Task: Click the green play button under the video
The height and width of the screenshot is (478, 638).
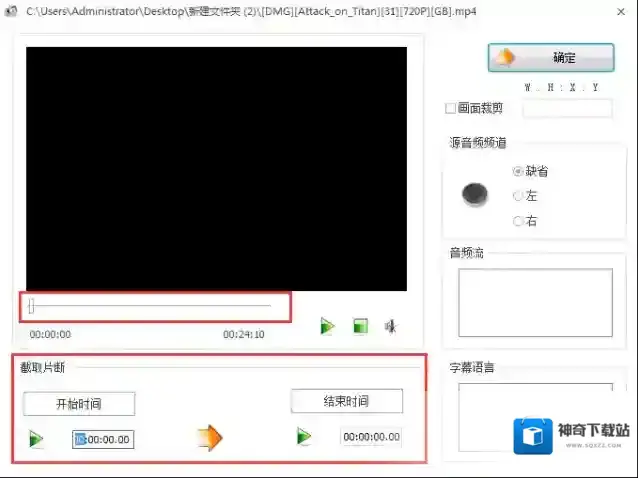Action: pos(327,326)
